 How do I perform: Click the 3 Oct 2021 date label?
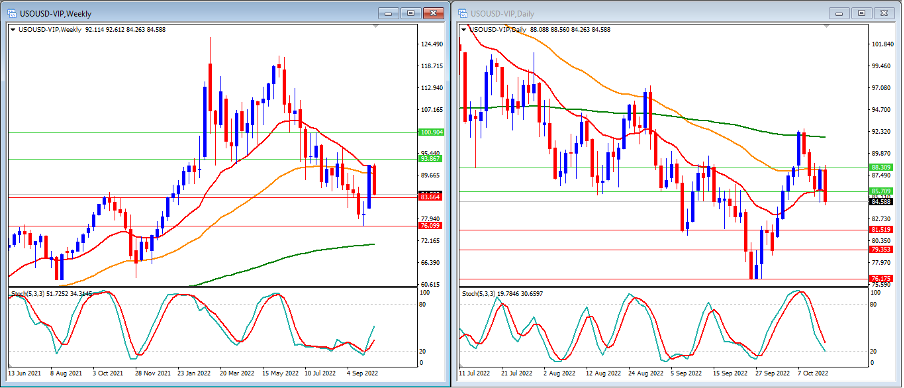point(108,373)
